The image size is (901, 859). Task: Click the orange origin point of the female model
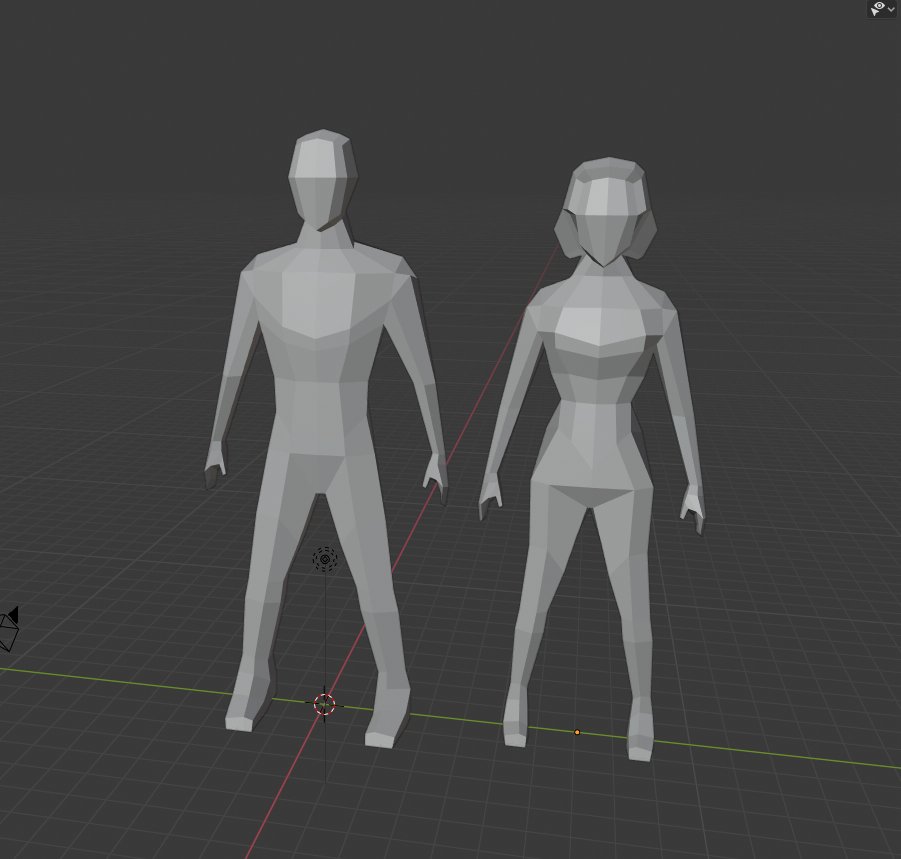[x=577, y=732]
